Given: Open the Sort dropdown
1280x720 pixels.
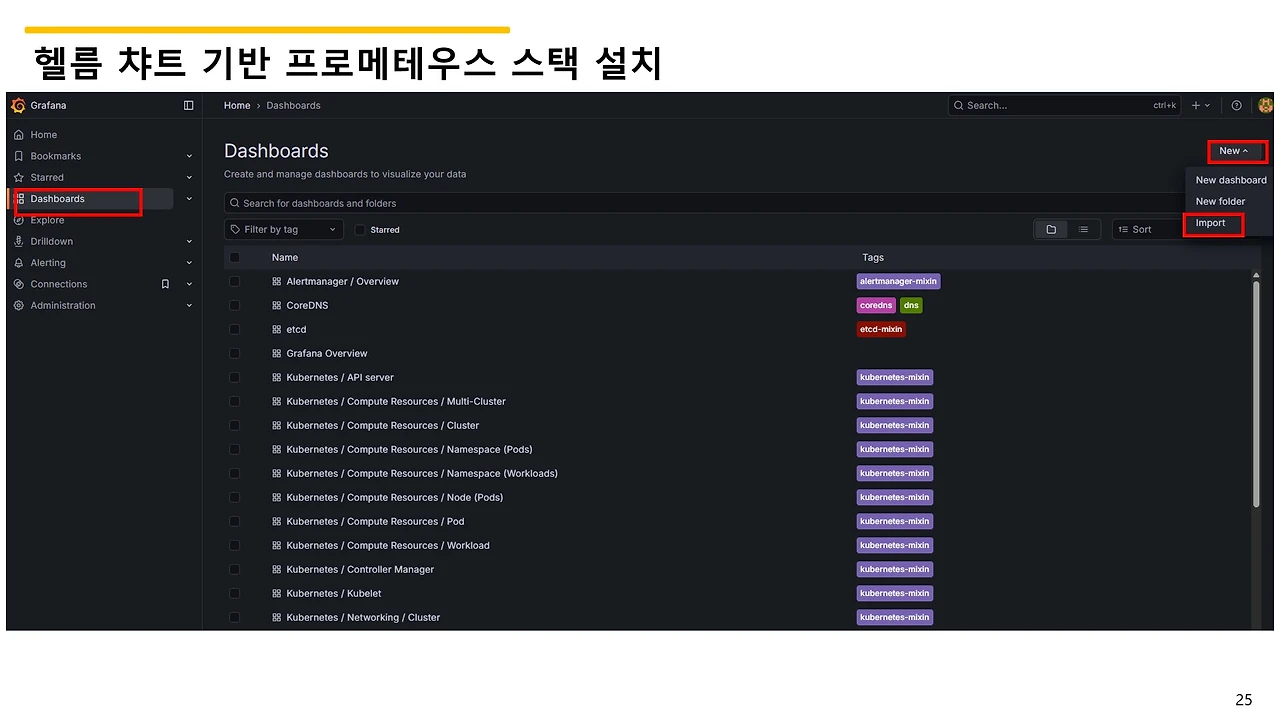Looking at the screenshot, I should coord(1143,229).
